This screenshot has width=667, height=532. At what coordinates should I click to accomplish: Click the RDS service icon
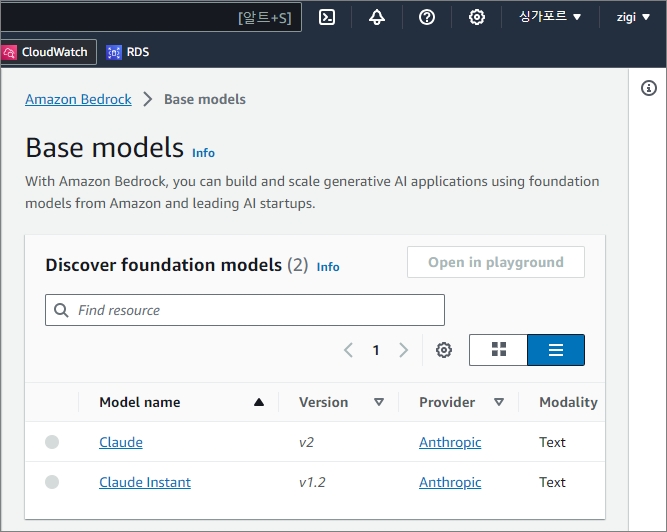click(x=114, y=52)
